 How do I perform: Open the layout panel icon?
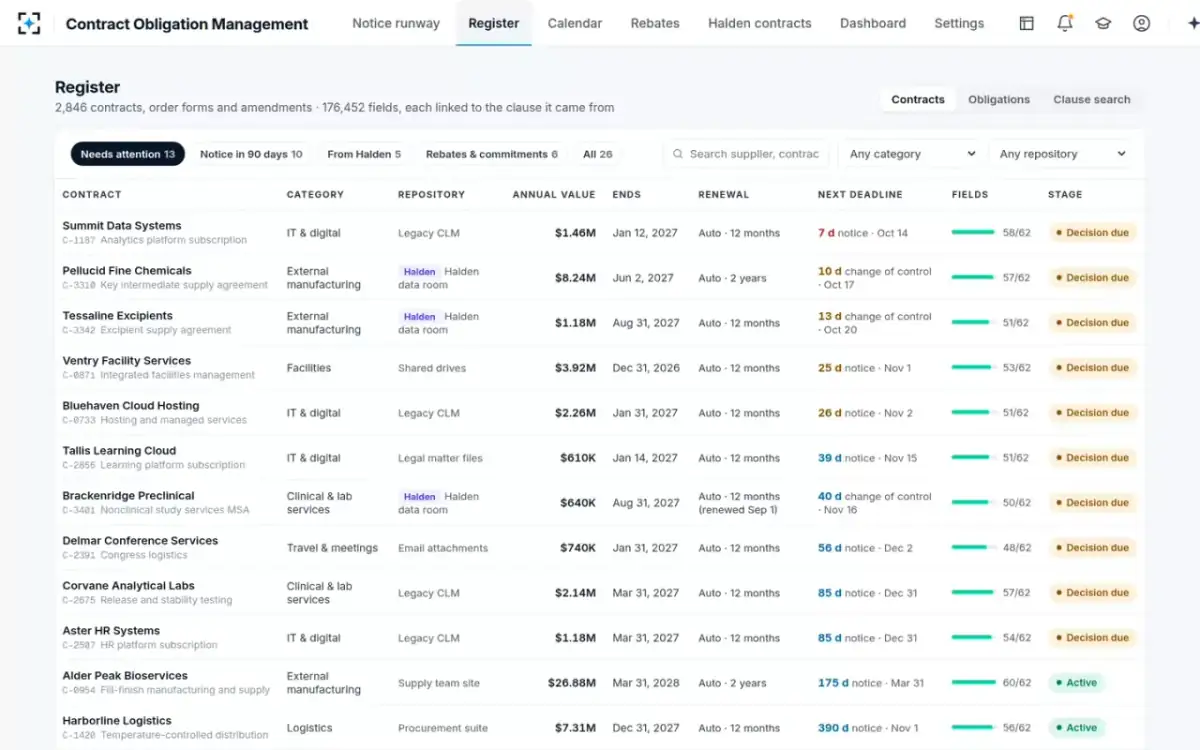1026,23
